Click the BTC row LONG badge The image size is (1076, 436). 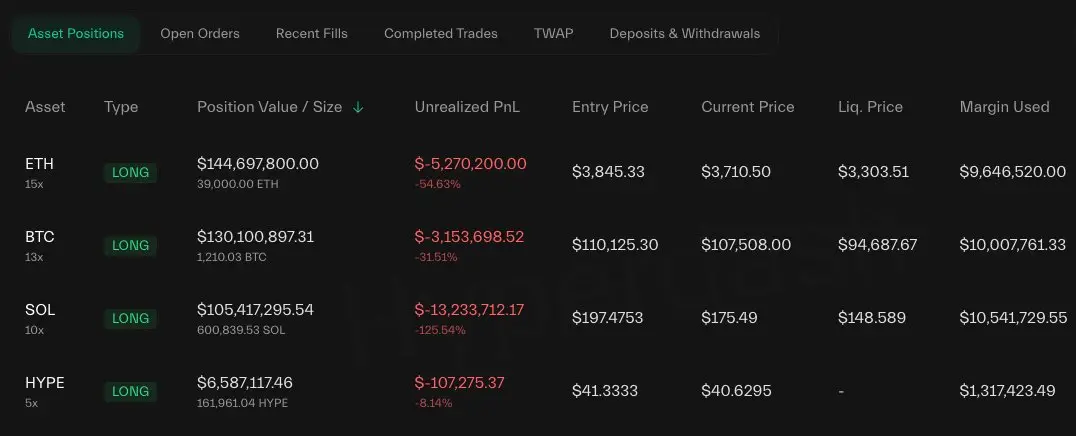click(130, 245)
